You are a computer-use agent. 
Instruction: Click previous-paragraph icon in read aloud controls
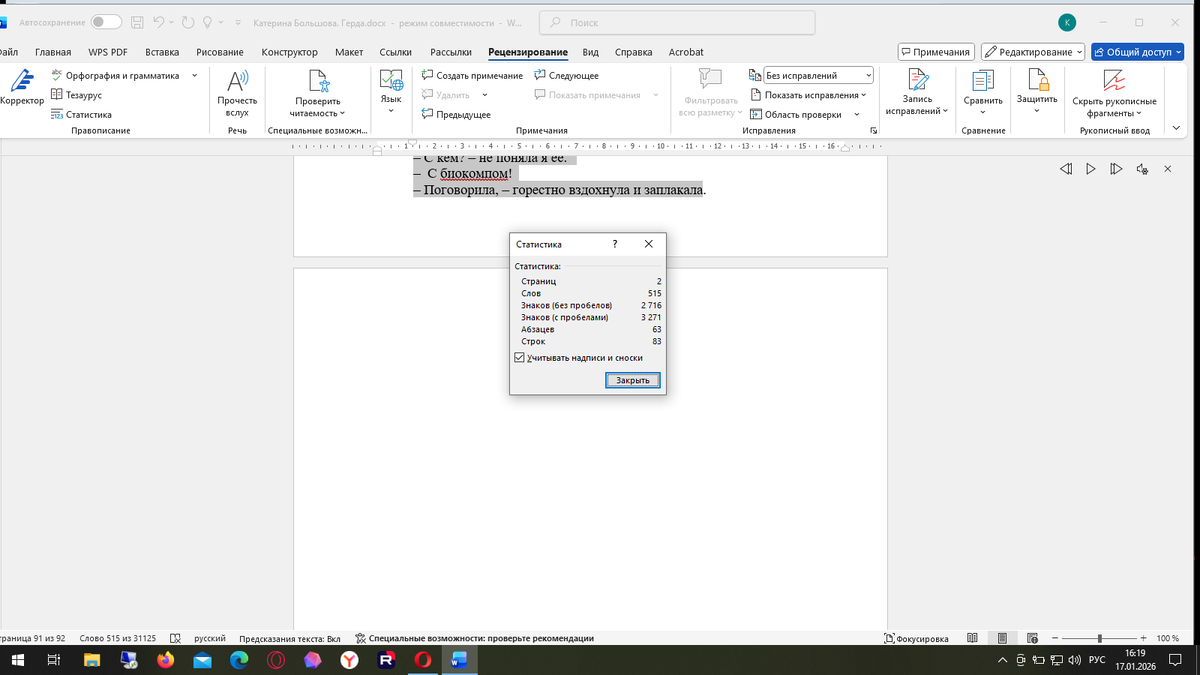pos(1066,170)
